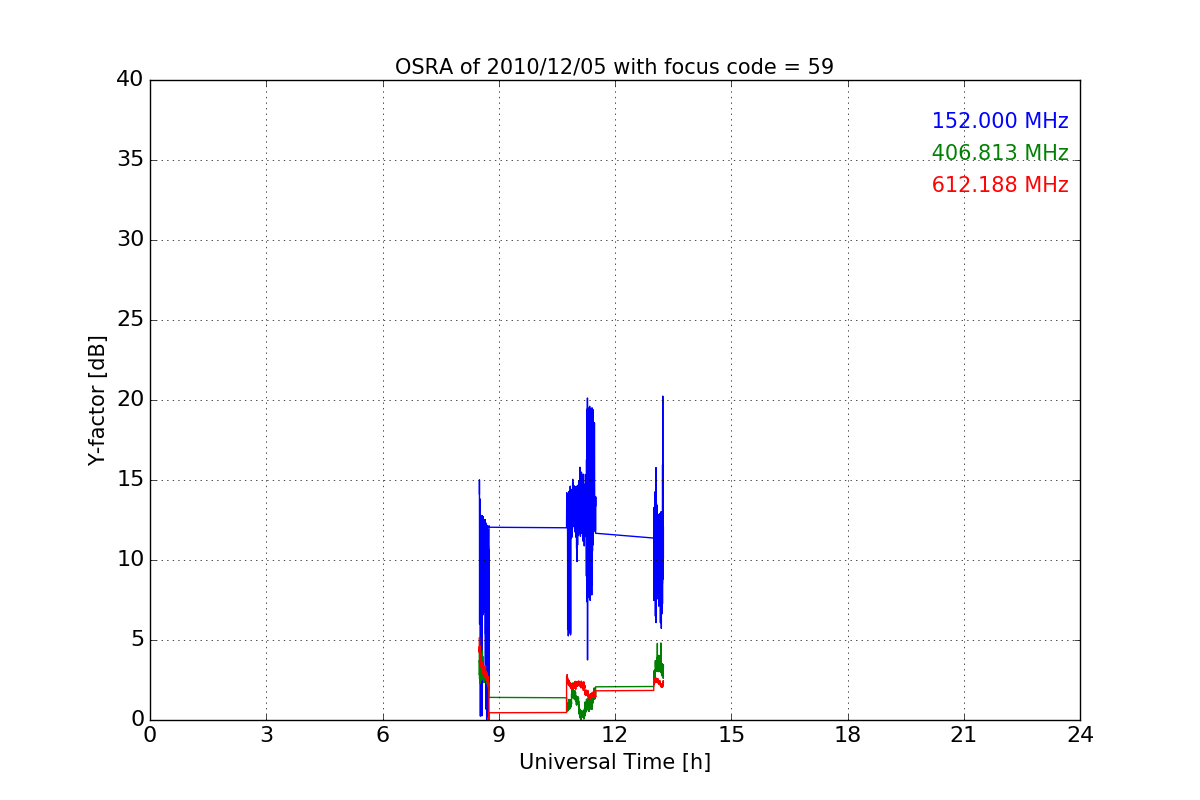This screenshot has width=1200, height=800.
Task: Click x-axis tick label '18'
Action: 847,734
